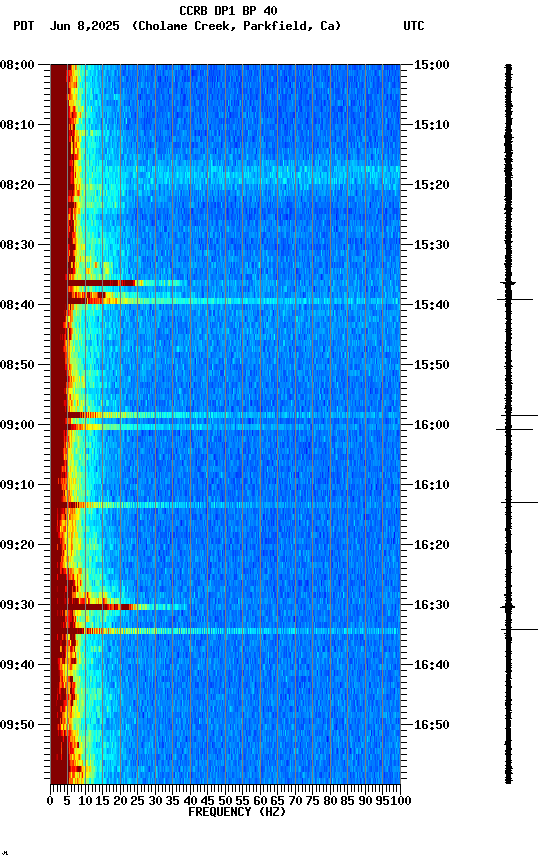The height and width of the screenshot is (864, 552).
Task: Click the seismogram spike just before 16:00 UTC
Action: (x=519, y=415)
